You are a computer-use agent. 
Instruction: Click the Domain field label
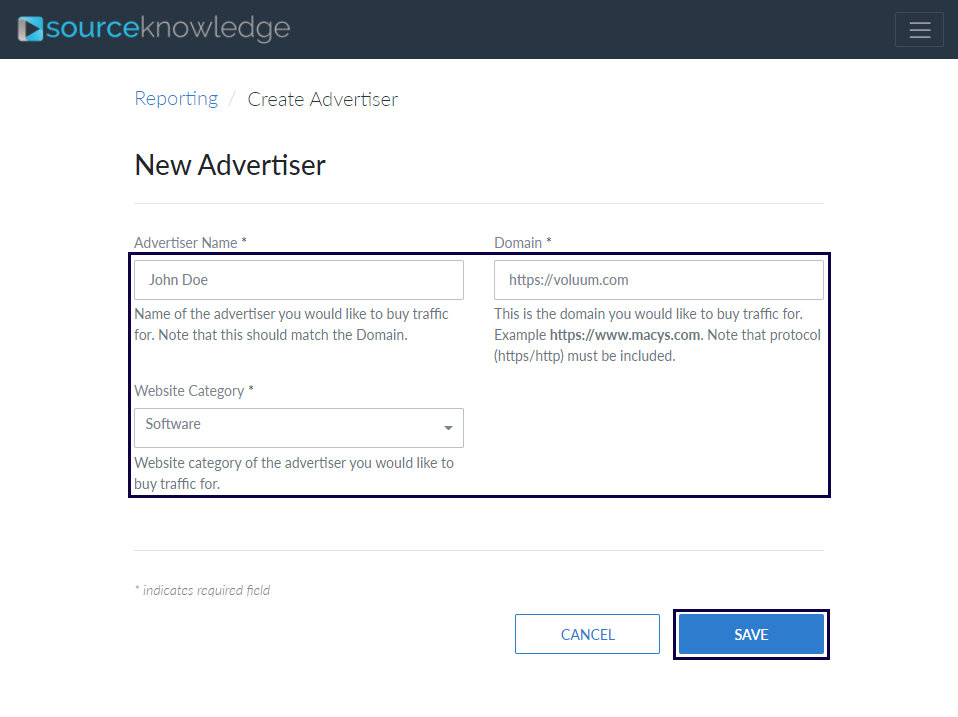(x=521, y=242)
